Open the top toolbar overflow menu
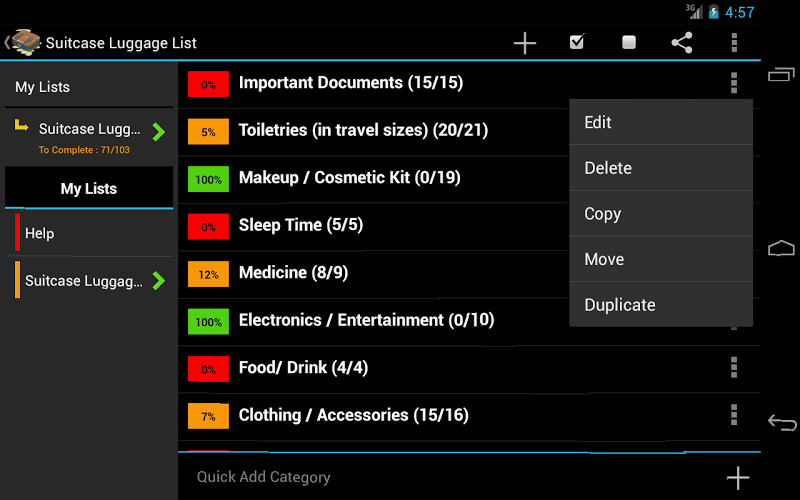Screen dimensions: 800x500 point(734,43)
